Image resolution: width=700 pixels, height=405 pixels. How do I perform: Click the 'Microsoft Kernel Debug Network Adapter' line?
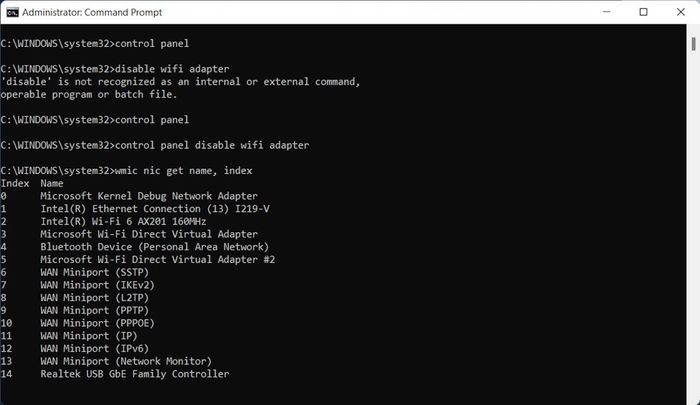click(x=149, y=196)
